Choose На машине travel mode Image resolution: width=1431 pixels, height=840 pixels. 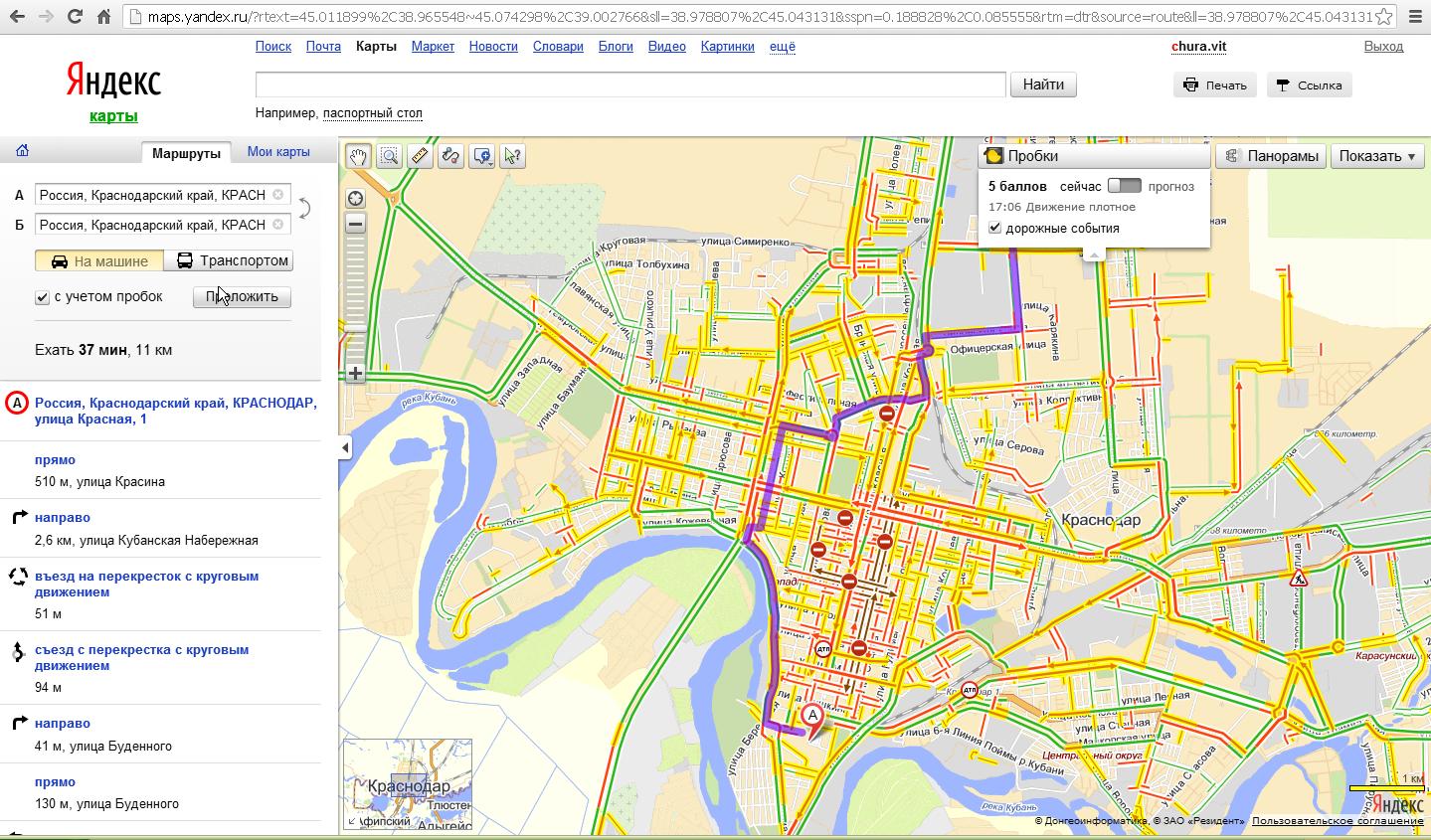[99, 261]
